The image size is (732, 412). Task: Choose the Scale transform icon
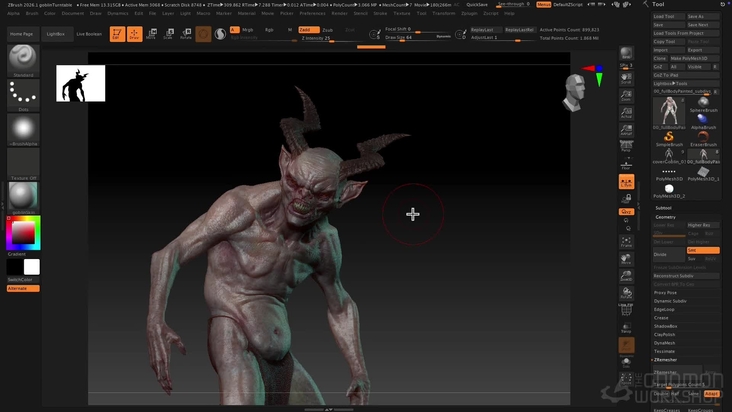[169, 34]
